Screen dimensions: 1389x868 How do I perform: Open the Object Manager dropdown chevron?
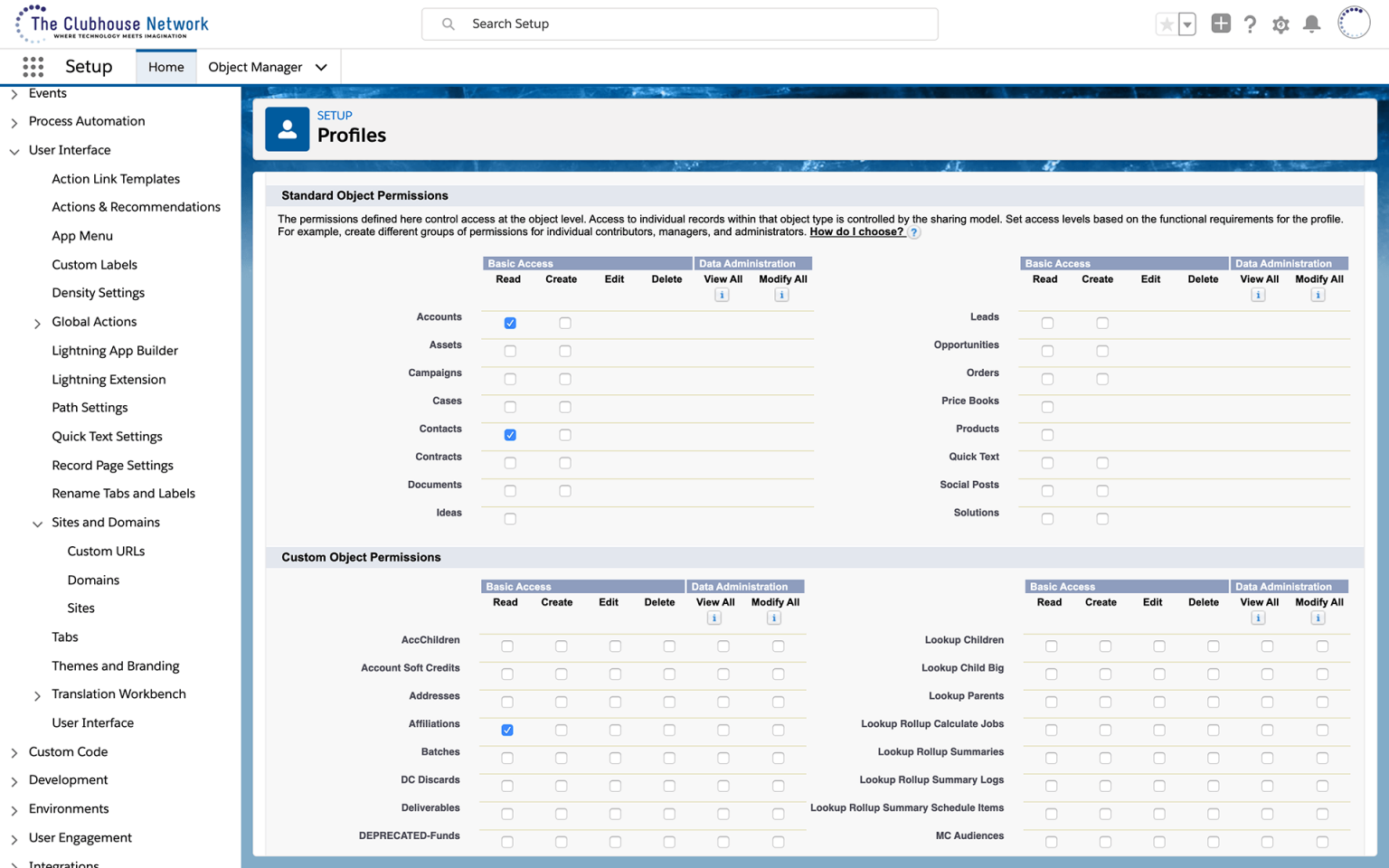click(321, 66)
